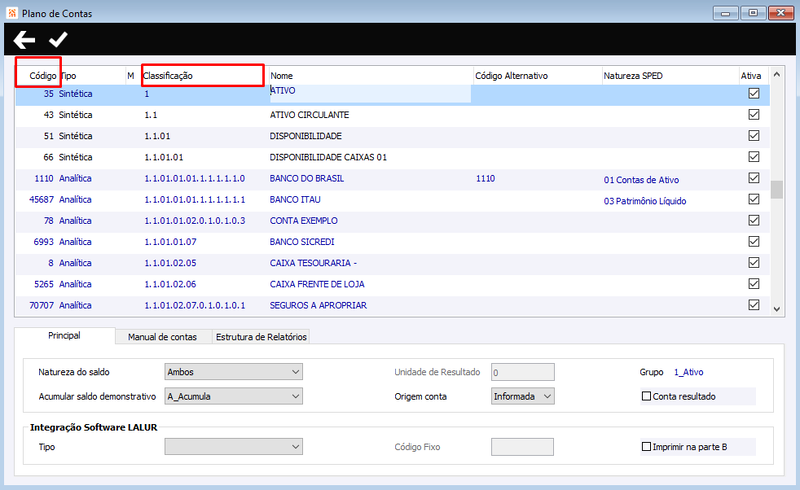This screenshot has width=800, height=490.
Task: Select the SEGUROS A APROPRIAR cell
Action: point(318,305)
